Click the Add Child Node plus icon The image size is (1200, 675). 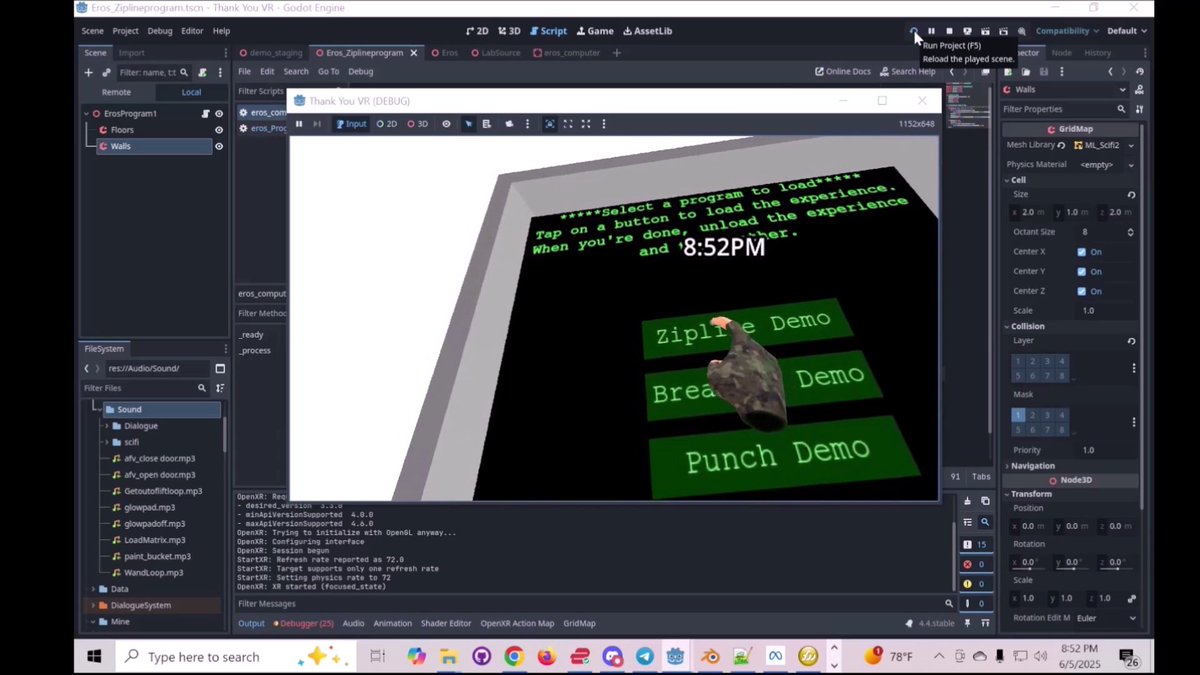pyautogui.click(x=88, y=72)
